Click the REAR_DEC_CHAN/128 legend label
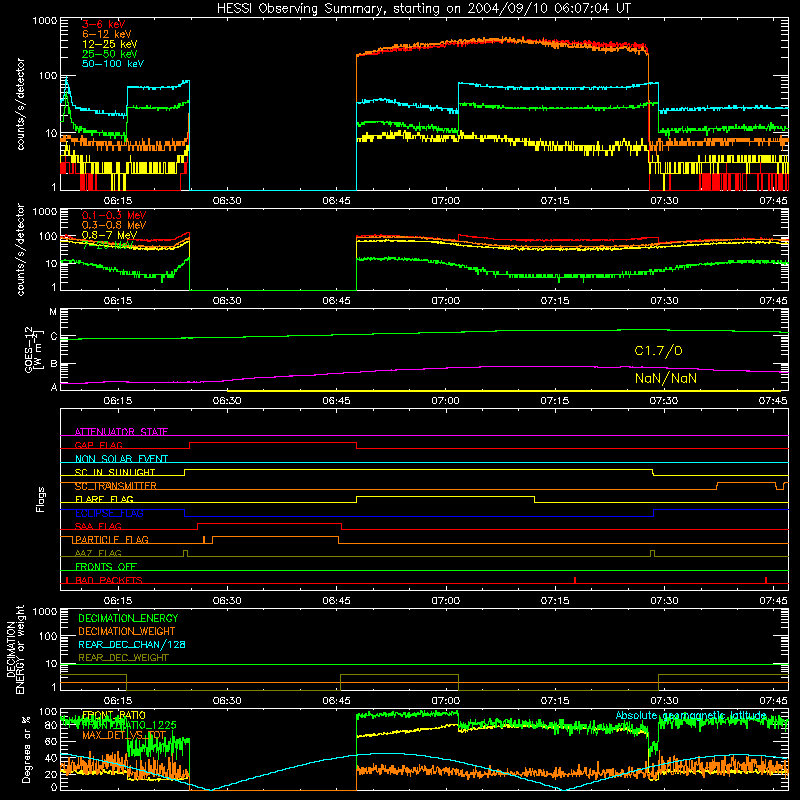The width and height of the screenshot is (800, 800). point(132,644)
